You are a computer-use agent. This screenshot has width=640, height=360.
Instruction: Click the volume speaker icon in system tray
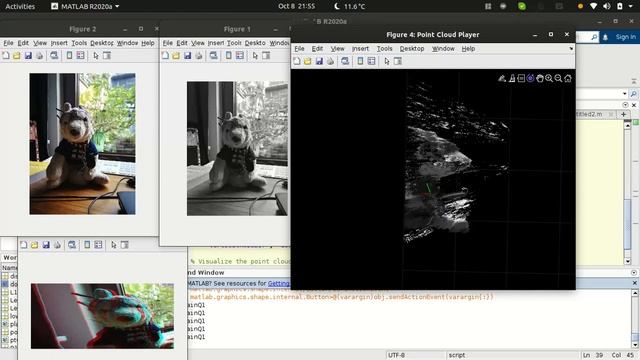click(607, 6)
